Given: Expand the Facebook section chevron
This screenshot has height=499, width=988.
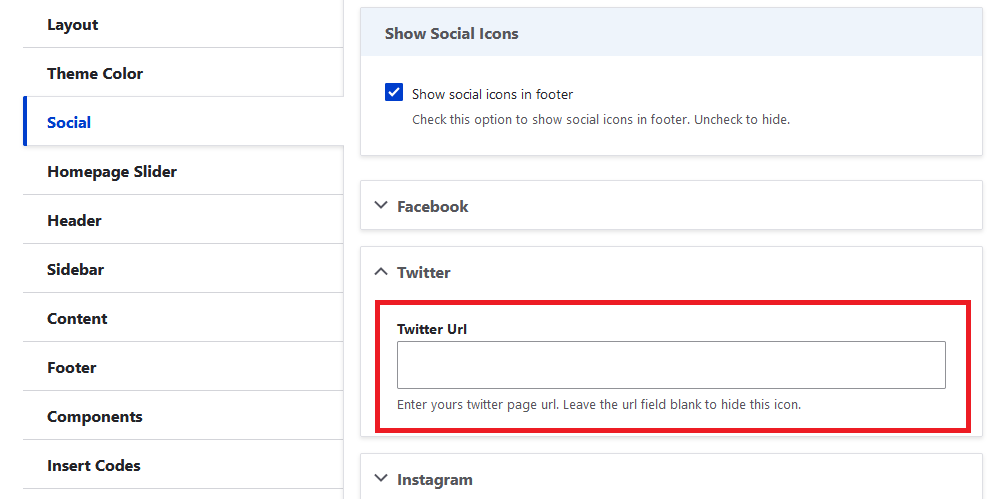Looking at the screenshot, I should [380, 206].
